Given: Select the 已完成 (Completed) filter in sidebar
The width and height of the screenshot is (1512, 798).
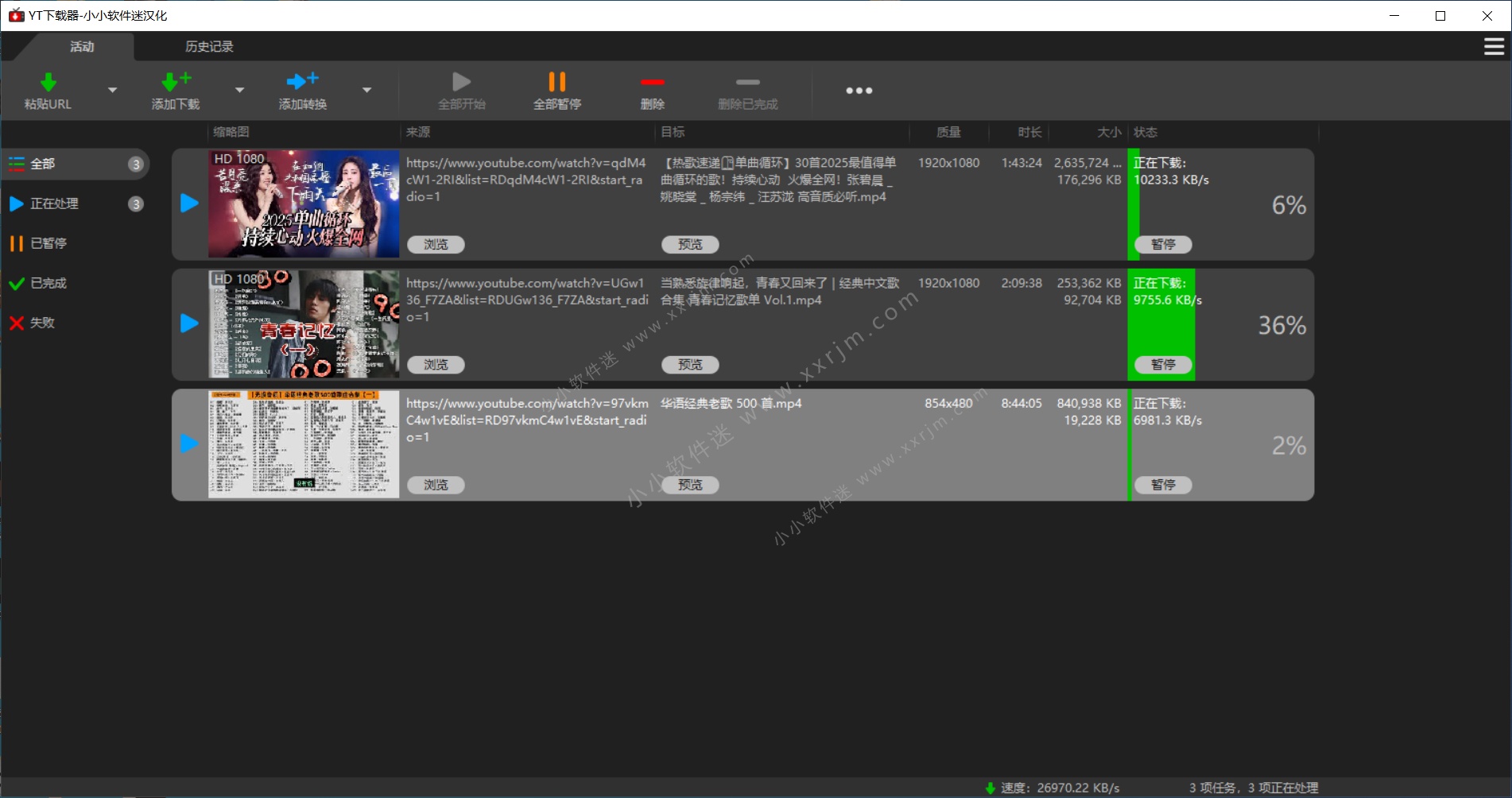Looking at the screenshot, I should [49, 283].
